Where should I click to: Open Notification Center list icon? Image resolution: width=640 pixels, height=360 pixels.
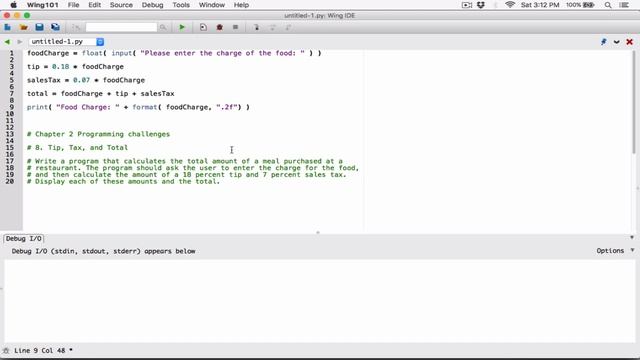(624, 5)
